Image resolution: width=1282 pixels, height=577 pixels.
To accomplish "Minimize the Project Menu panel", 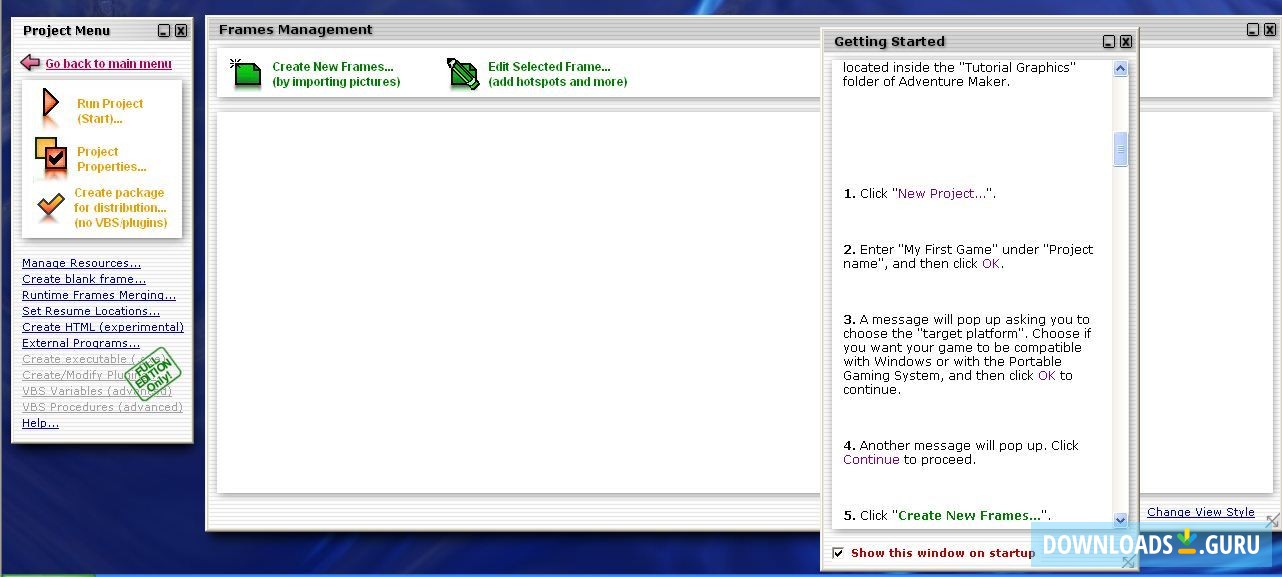I will (165, 31).
